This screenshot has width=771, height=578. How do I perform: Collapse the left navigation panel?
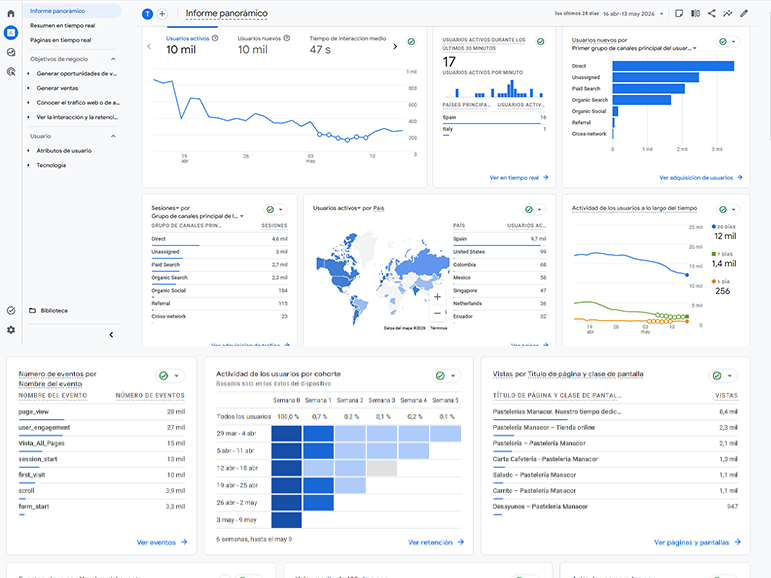click(111, 335)
